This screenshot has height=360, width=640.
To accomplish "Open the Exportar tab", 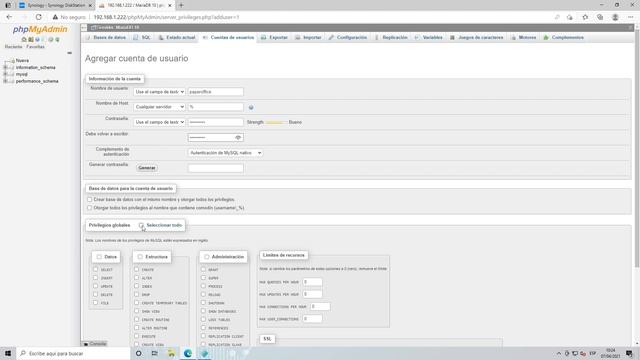I will click(274, 38).
